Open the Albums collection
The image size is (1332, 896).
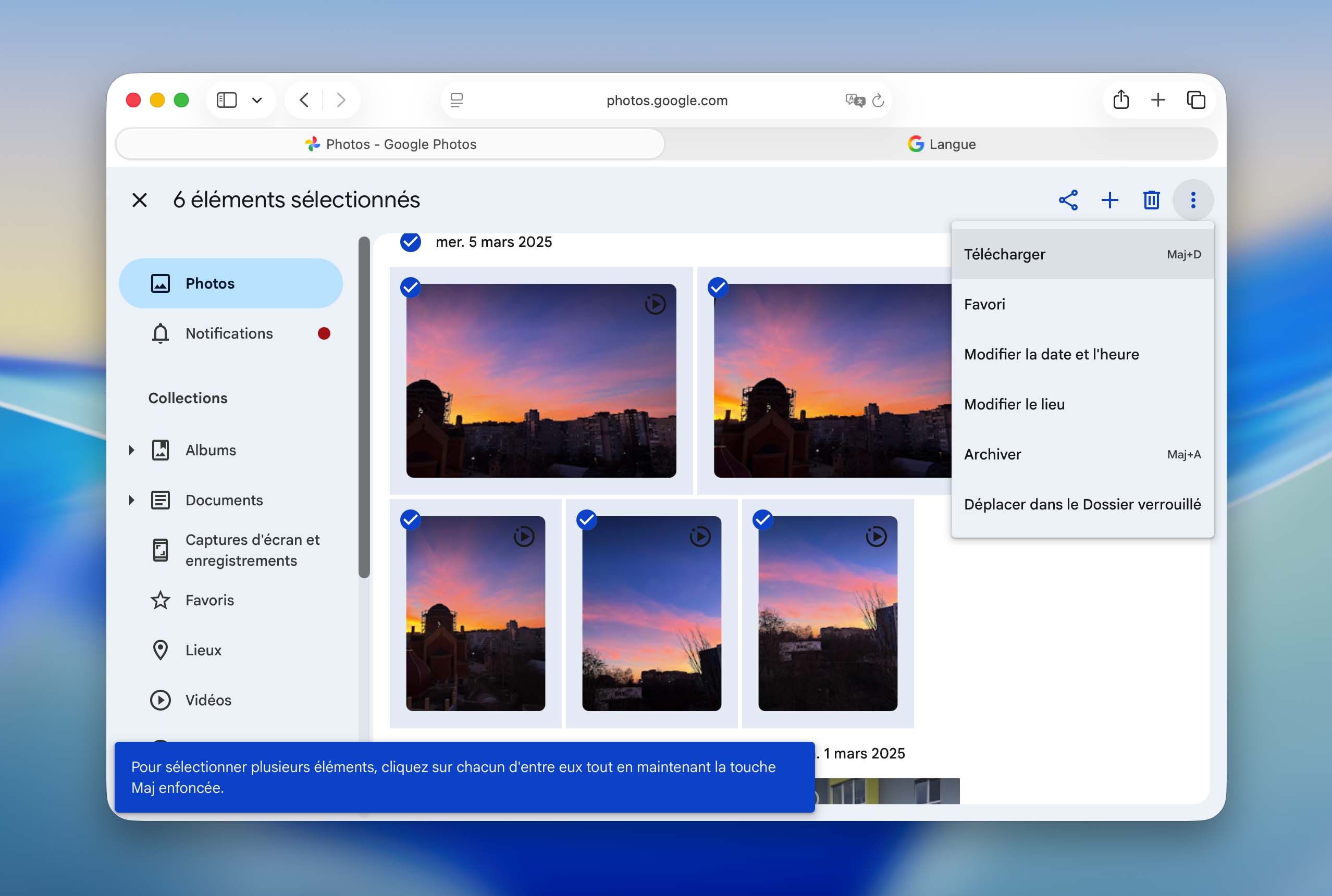click(x=231, y=450)
